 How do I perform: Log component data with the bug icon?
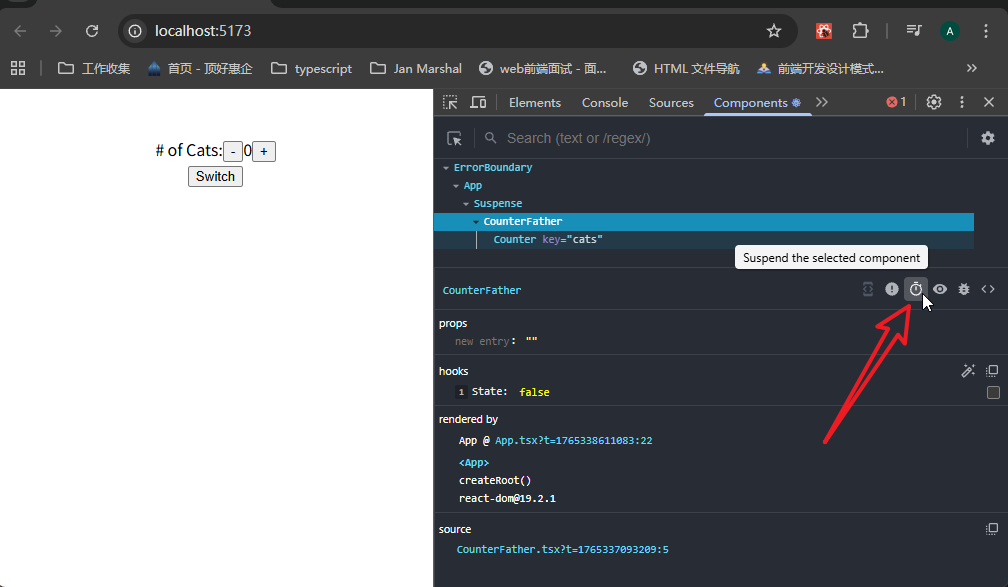click(x=964, y=289)
